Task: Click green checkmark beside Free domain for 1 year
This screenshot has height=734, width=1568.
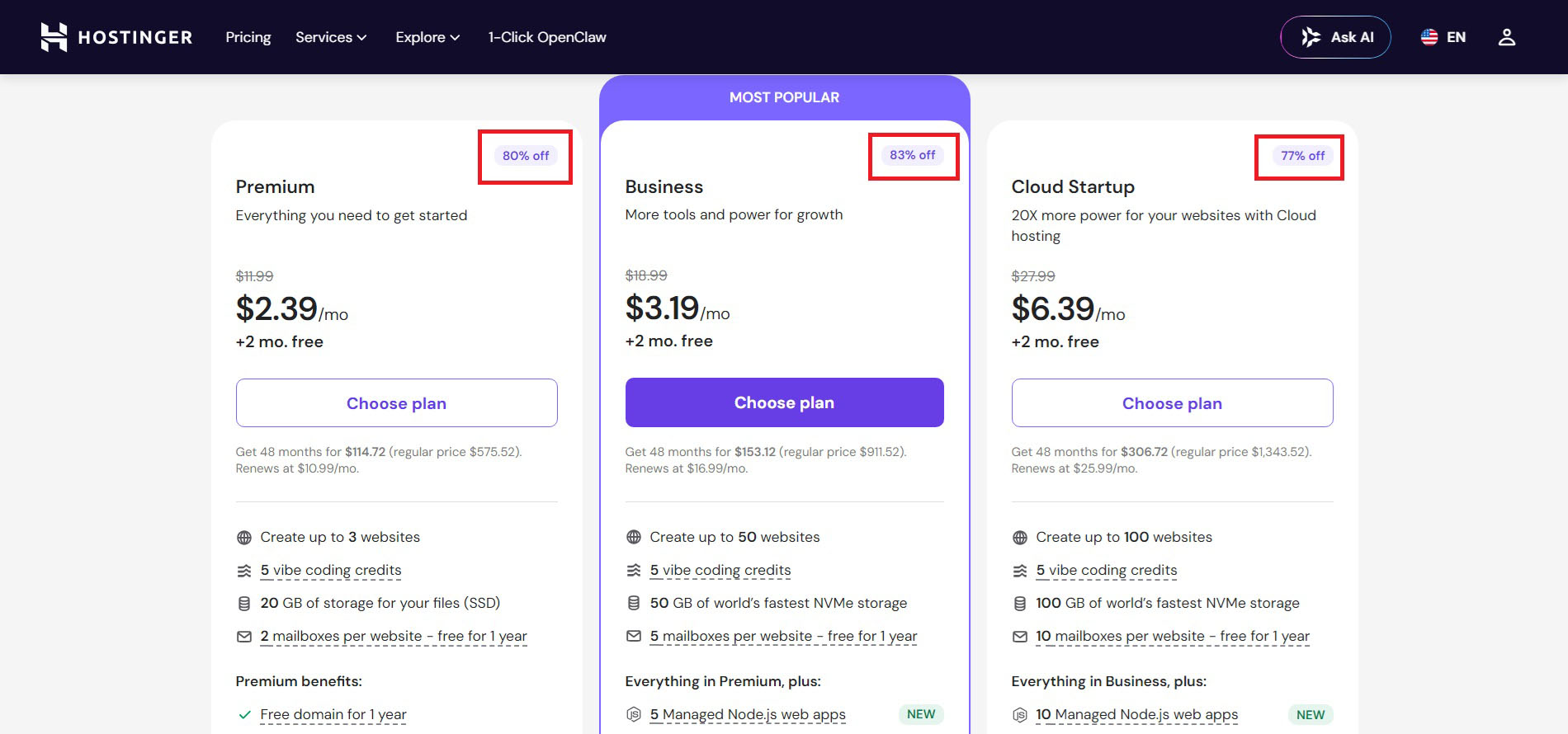Action: [244, 715]
